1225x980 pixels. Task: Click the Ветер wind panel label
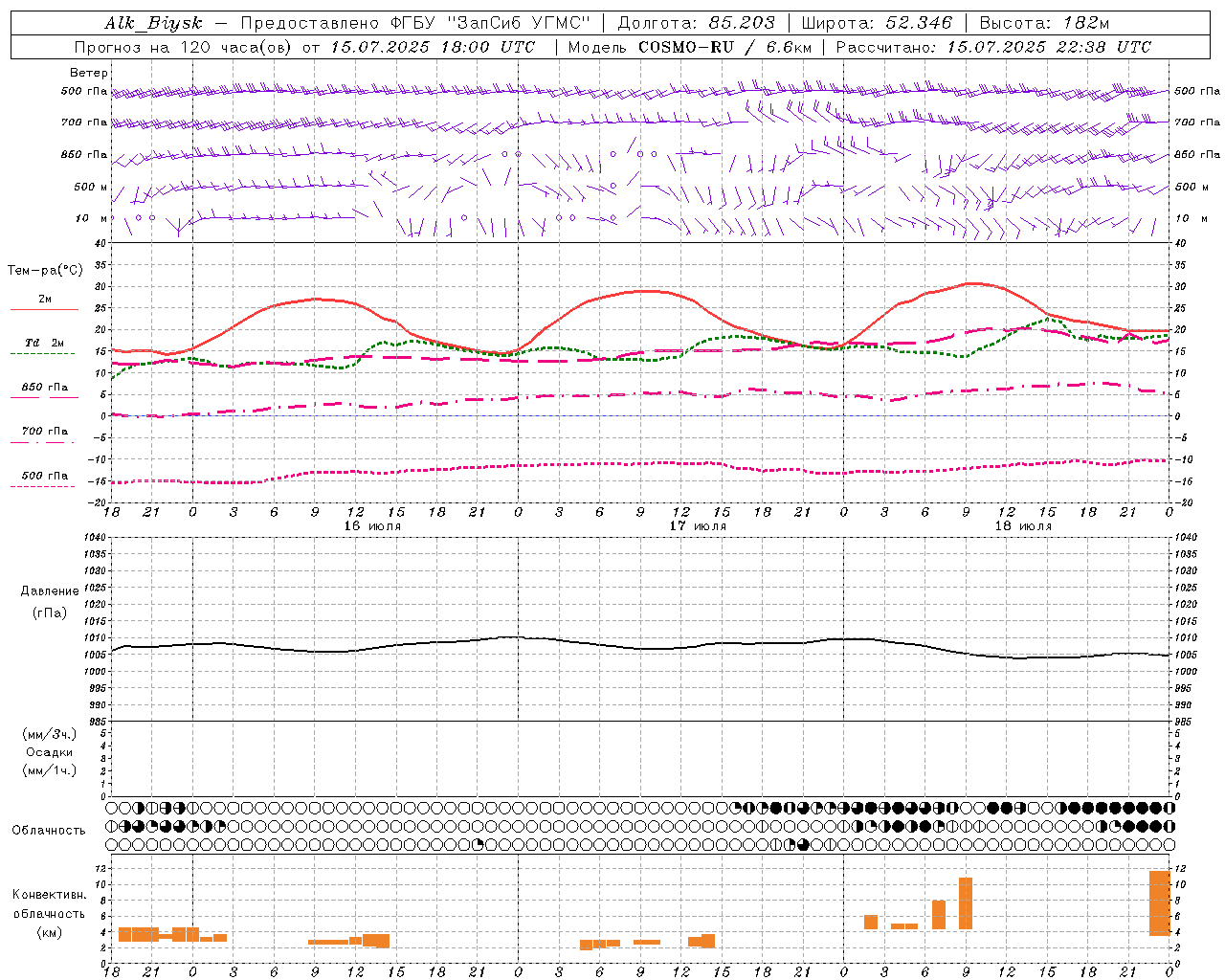pyautogui.click(x=89, y=73)
